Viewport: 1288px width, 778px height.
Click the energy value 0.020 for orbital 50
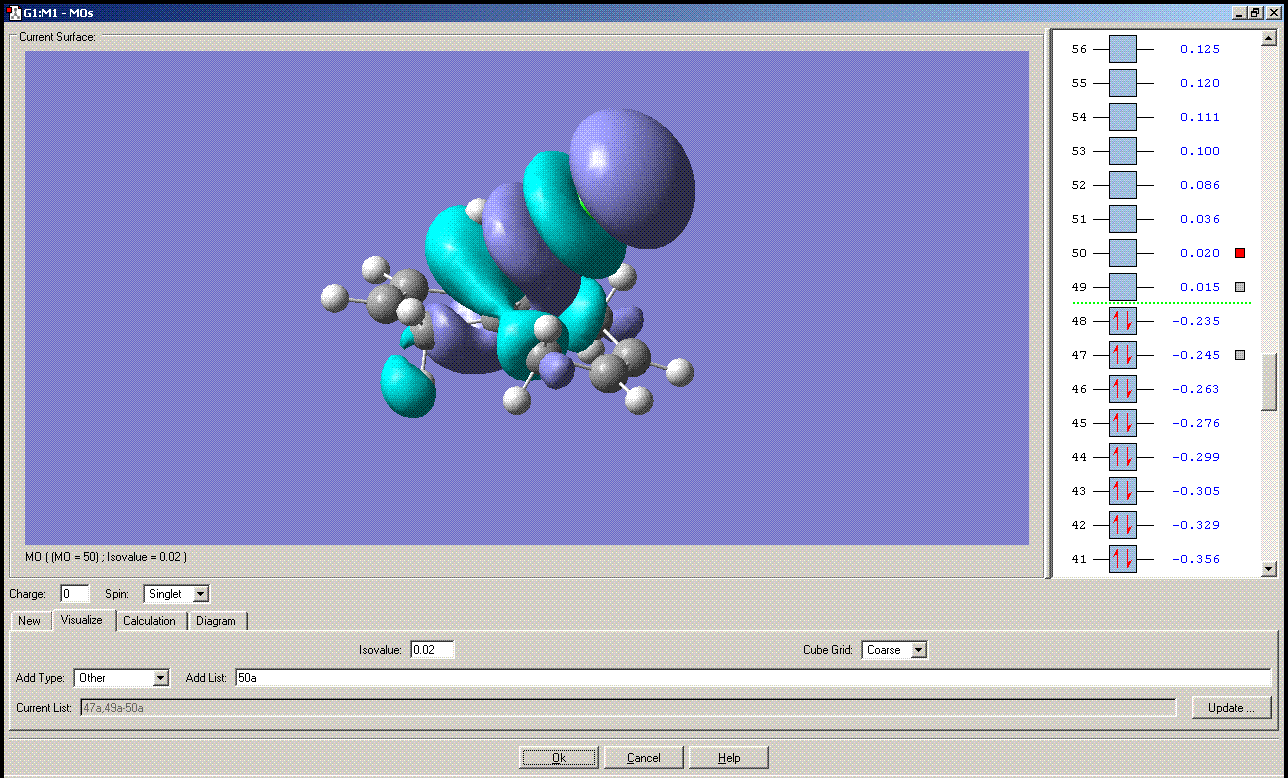pos(1200,253)
